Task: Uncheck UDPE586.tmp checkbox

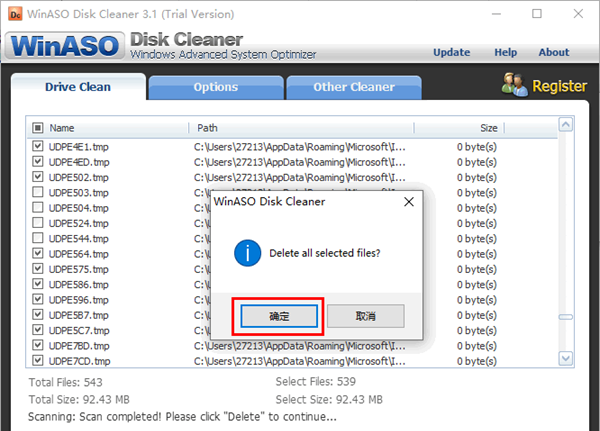Action: point(38,284)
